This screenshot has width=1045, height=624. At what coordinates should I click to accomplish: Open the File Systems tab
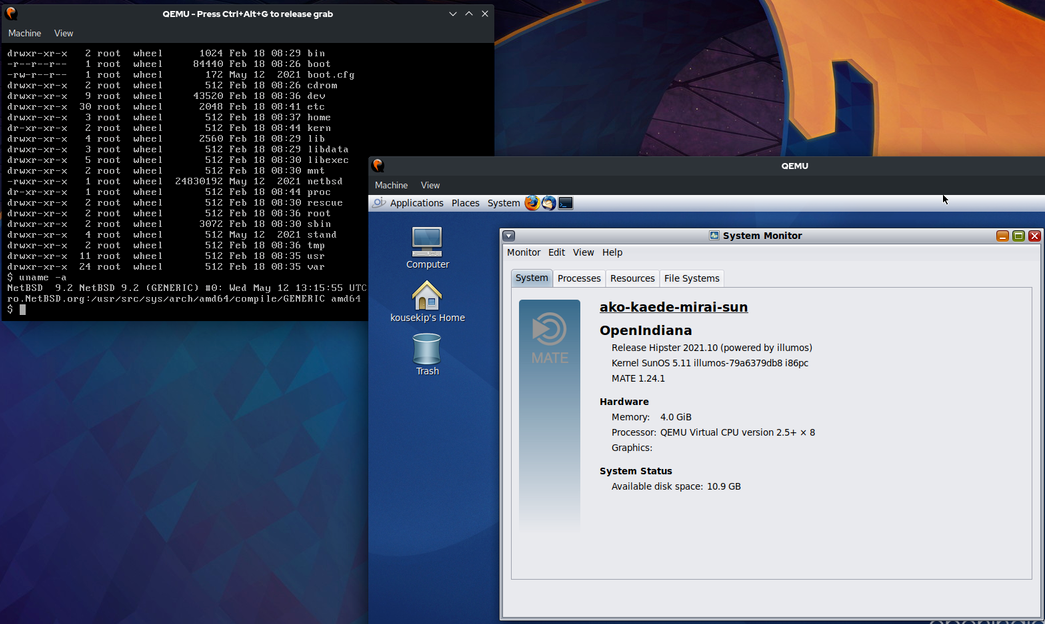[691, 278]
